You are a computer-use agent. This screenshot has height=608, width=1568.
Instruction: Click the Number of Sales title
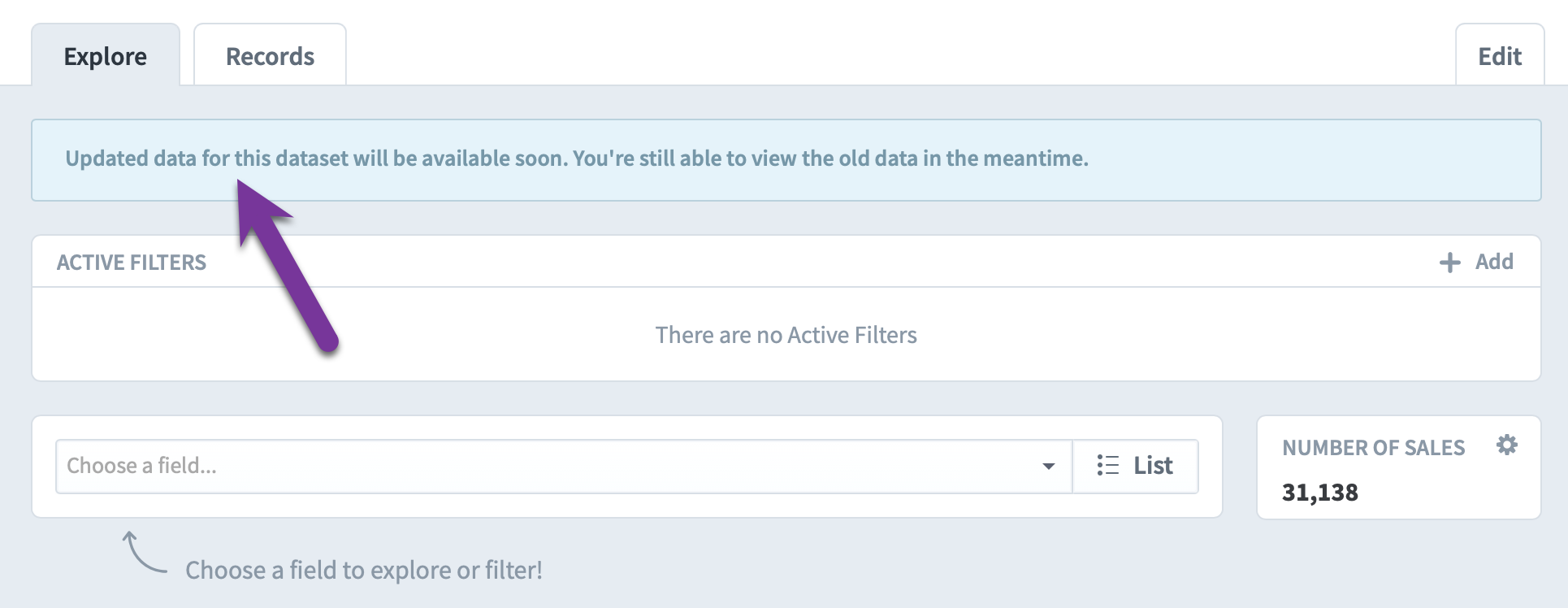[1374, 448]
